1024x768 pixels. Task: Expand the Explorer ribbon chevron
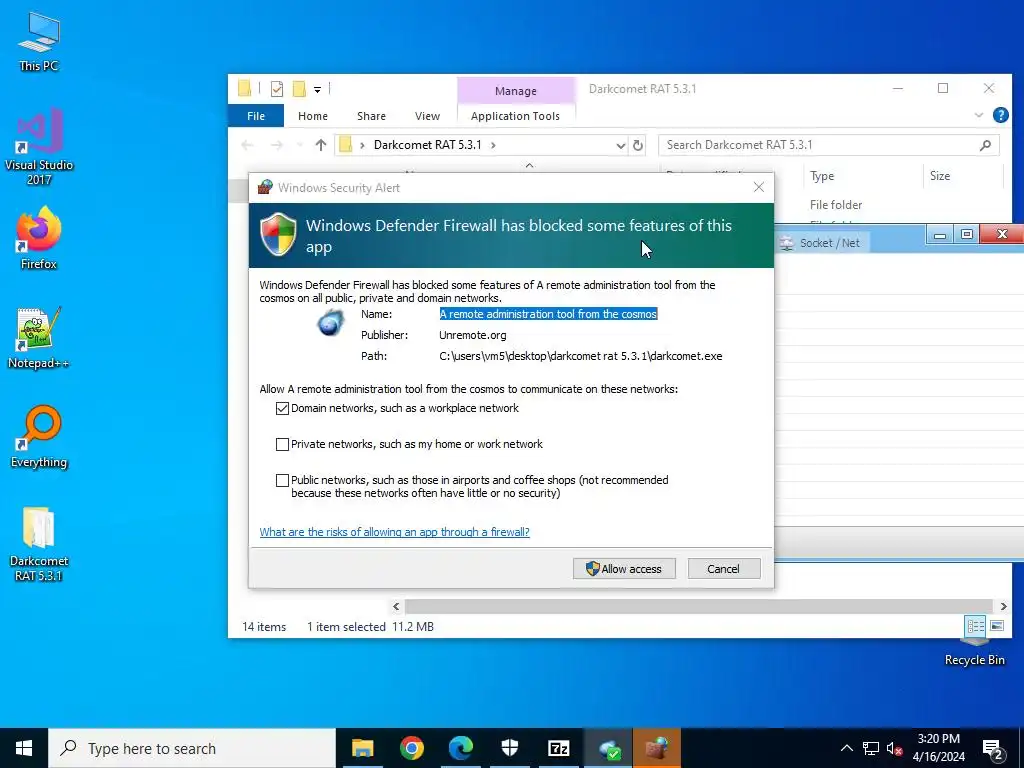(x=978, y=116)
